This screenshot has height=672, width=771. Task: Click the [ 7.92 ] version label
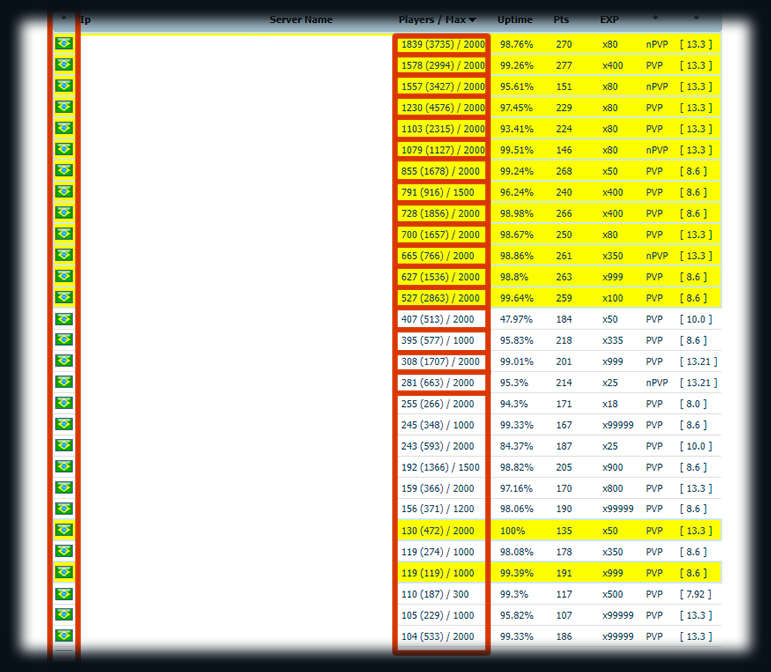click(695, 594)
